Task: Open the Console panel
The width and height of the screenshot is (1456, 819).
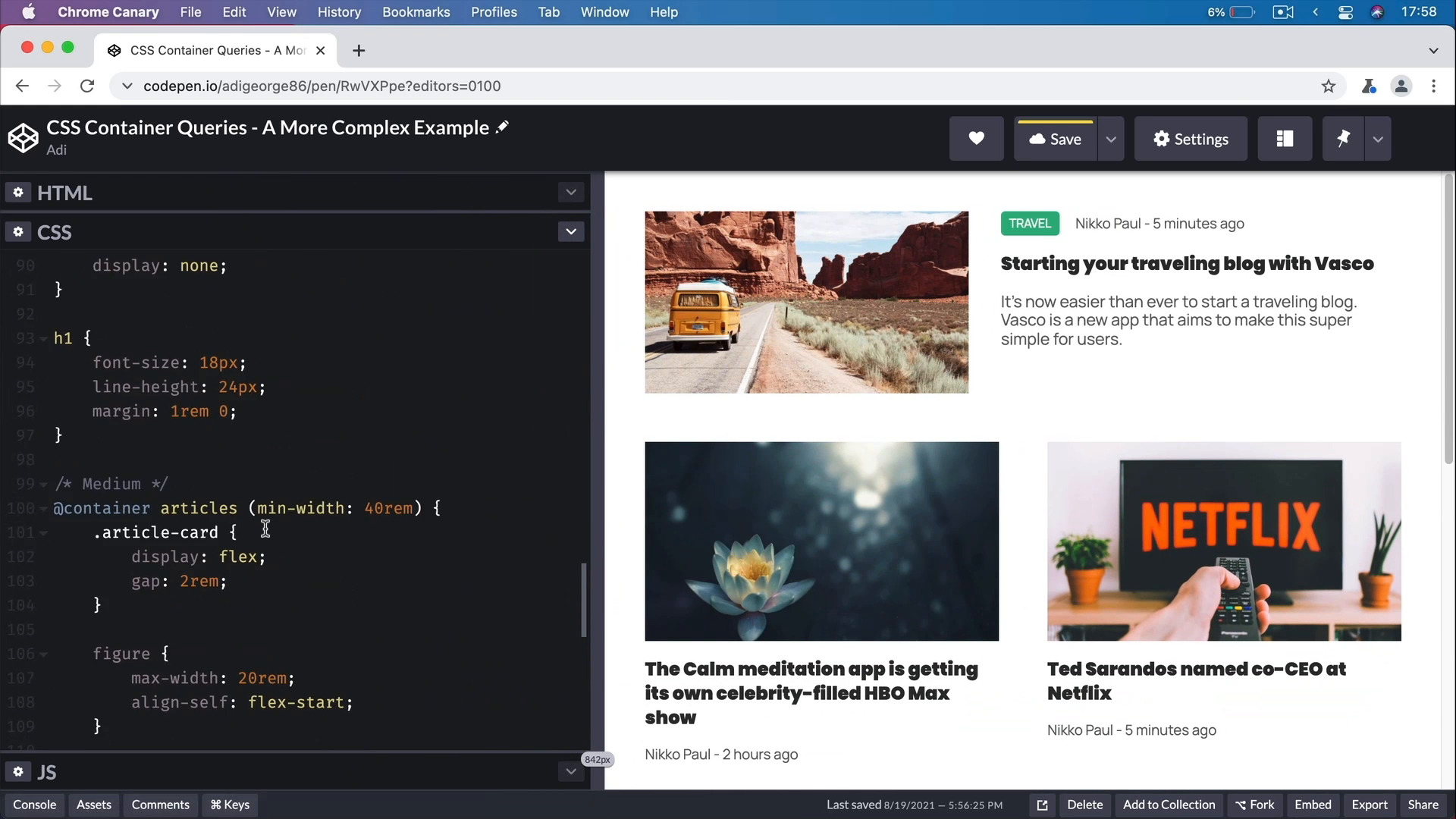Action: 34,805
